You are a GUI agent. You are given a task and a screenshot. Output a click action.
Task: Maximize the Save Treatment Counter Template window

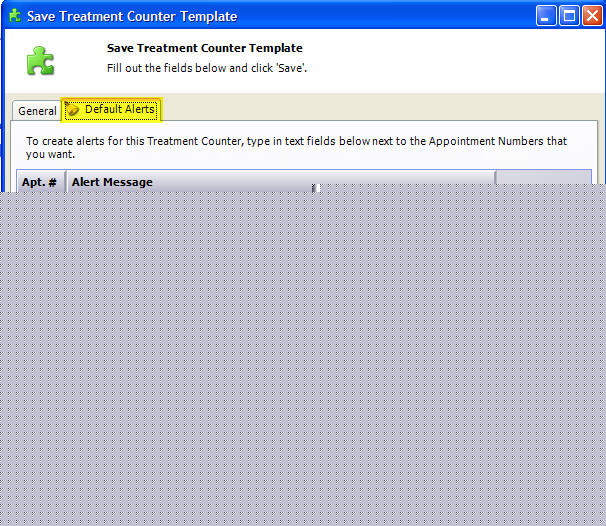click(569, 16)
